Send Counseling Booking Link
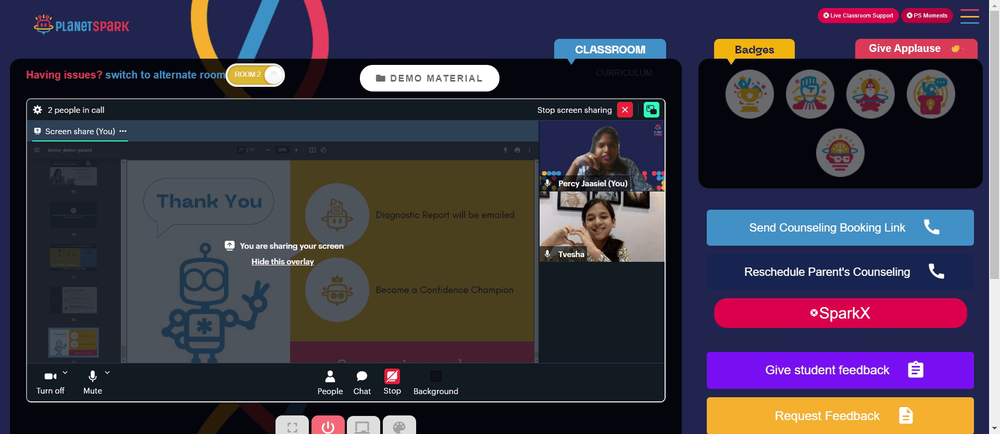This screenshot has height=434, width=1000. 840,228
